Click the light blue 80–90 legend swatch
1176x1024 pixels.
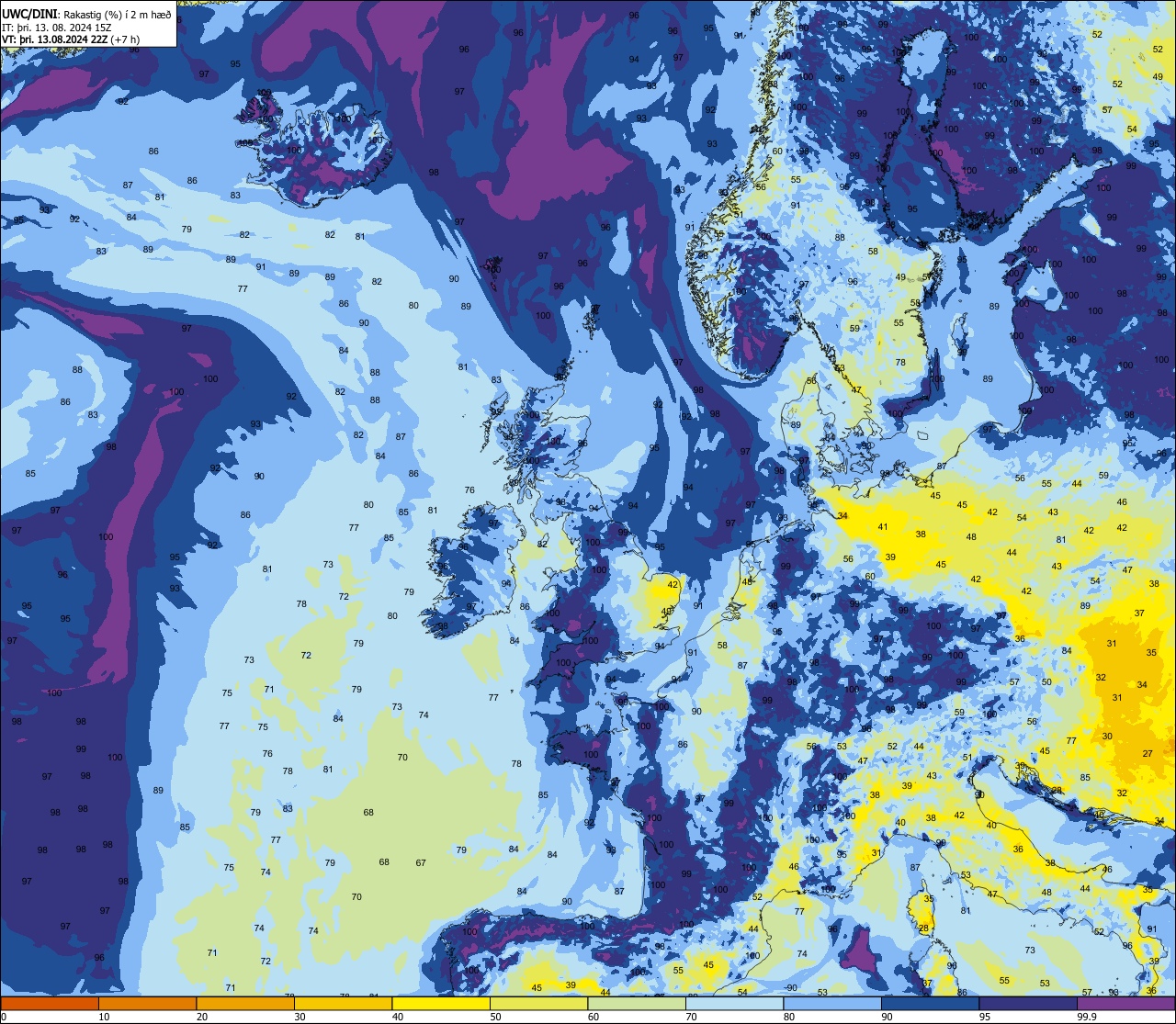832,1003
